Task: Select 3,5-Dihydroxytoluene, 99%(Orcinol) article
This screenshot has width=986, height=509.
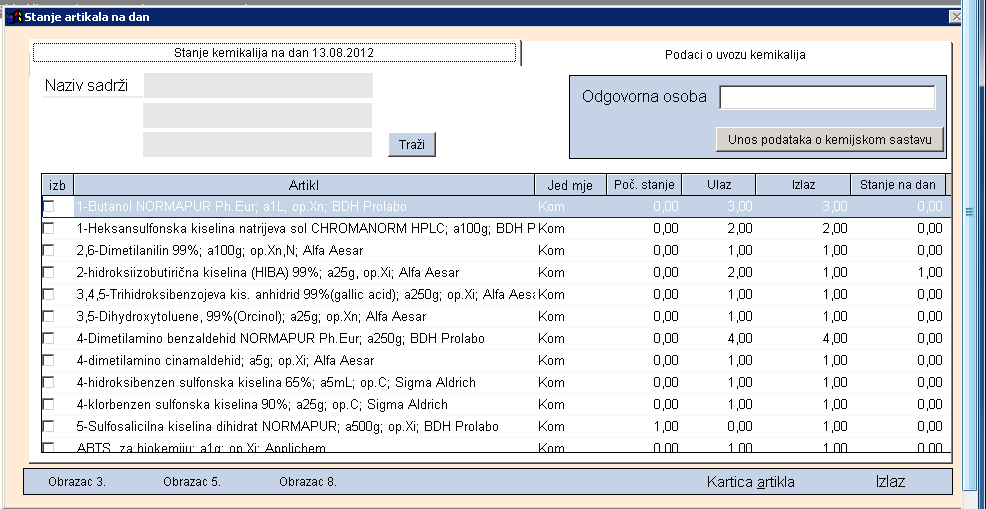Action: click(251, 316)
